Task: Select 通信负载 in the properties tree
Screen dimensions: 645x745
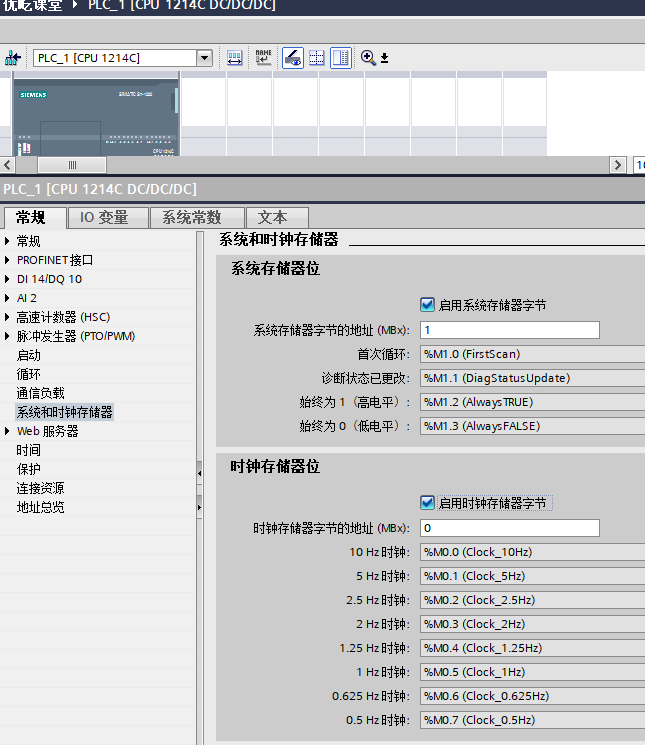Action: (40, 393)
